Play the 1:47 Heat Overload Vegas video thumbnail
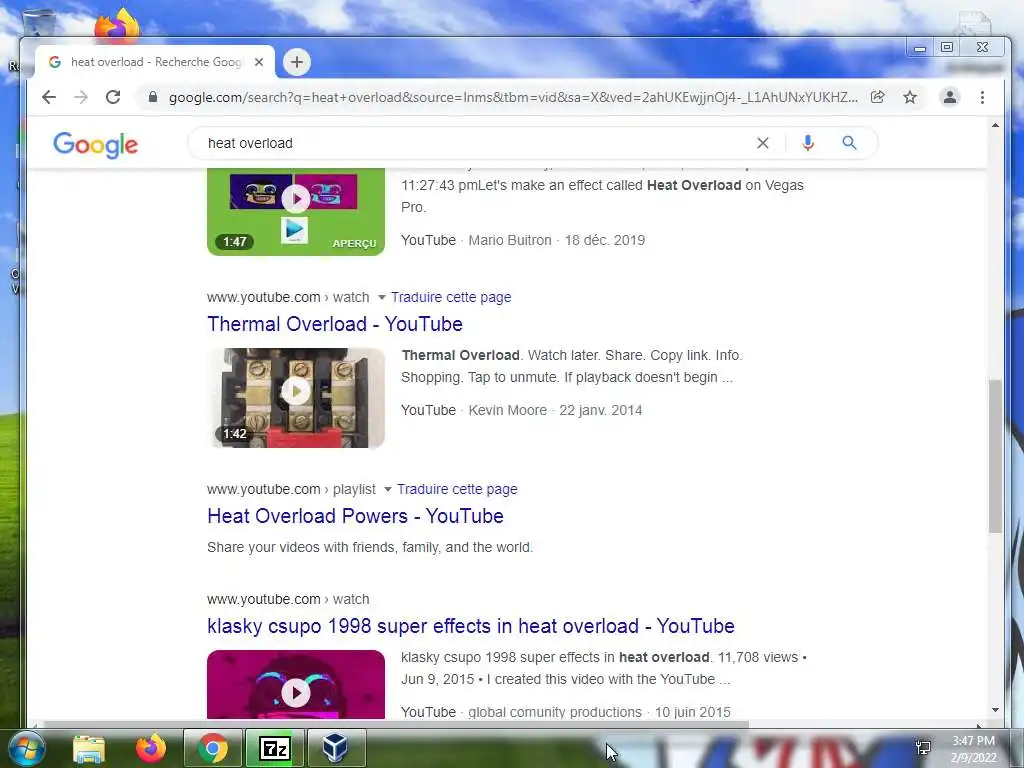 click(x=296, y=211)
